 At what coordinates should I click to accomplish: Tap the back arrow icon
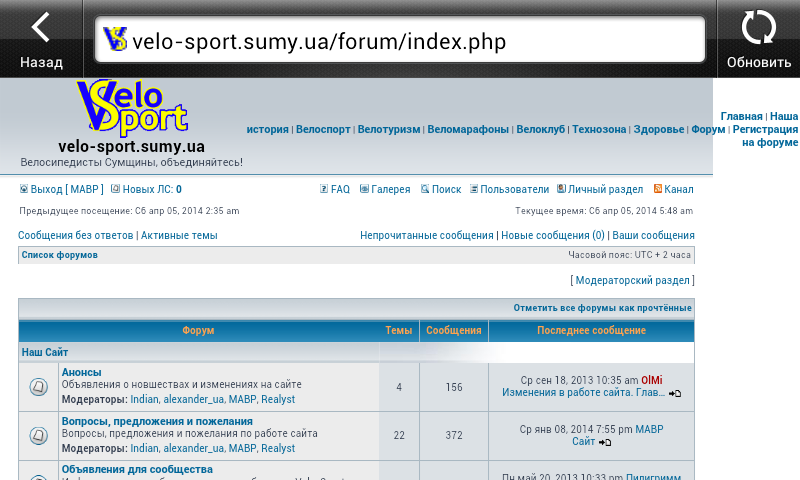(41, 28)
